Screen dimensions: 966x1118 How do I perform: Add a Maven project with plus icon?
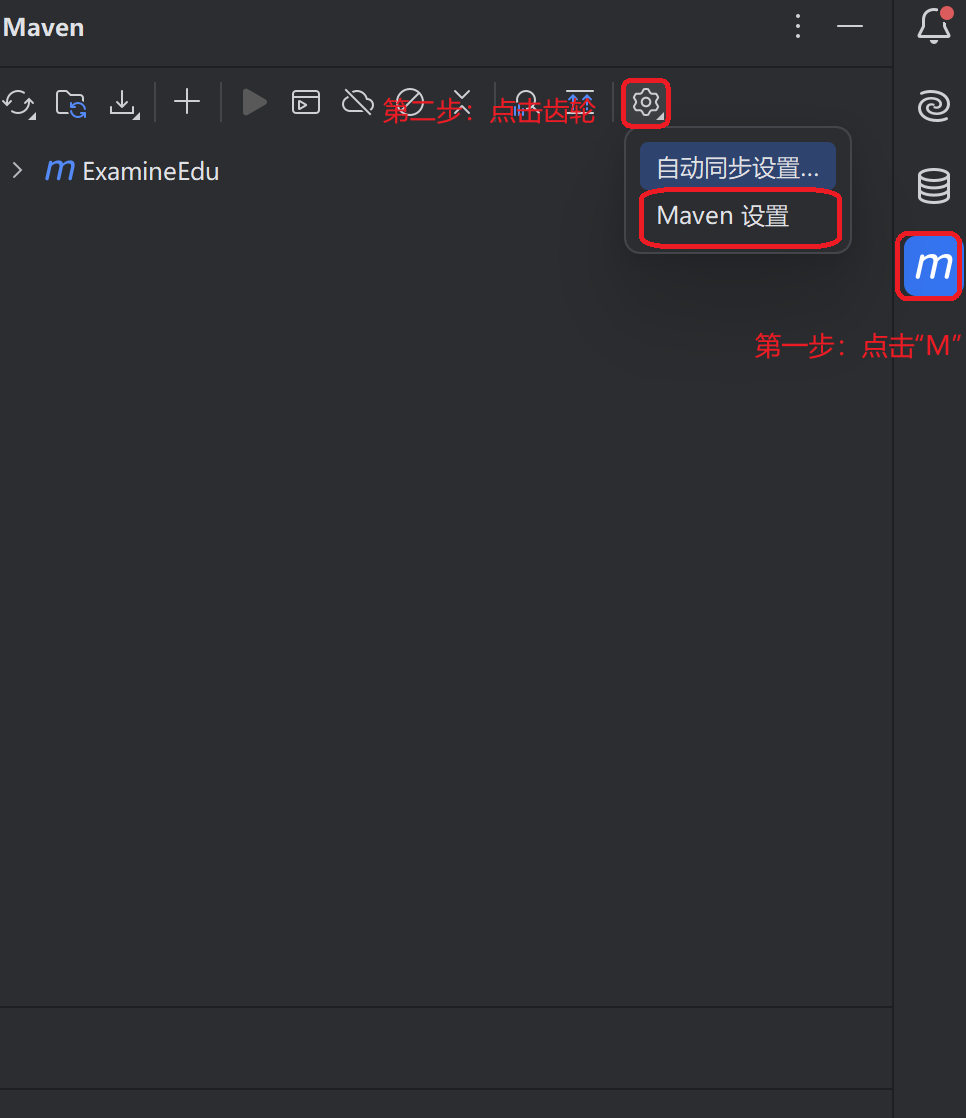point(187,102)
